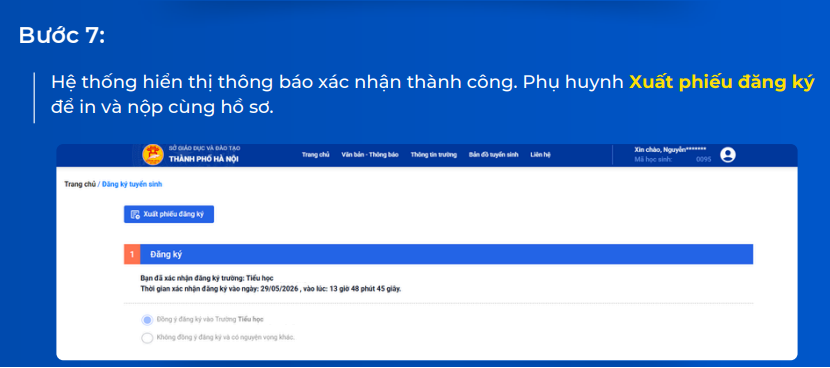Click the Đăng ký tuyển sinh breadcrumb
The width and height of the screenshot is (830, 368).
[132, 185]
